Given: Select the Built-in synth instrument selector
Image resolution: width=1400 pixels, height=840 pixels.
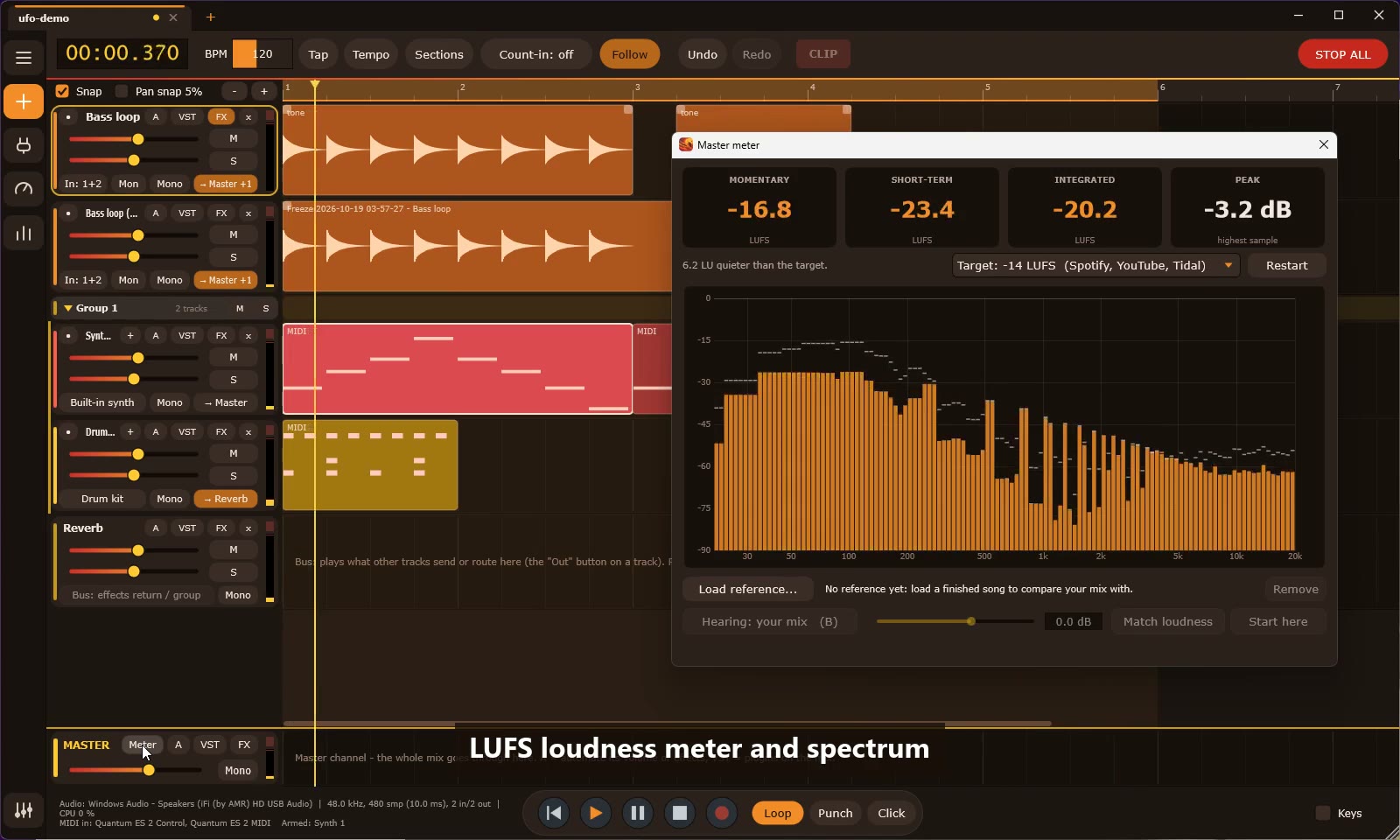Looking at the screenshot, I should (x=102, y=402).
